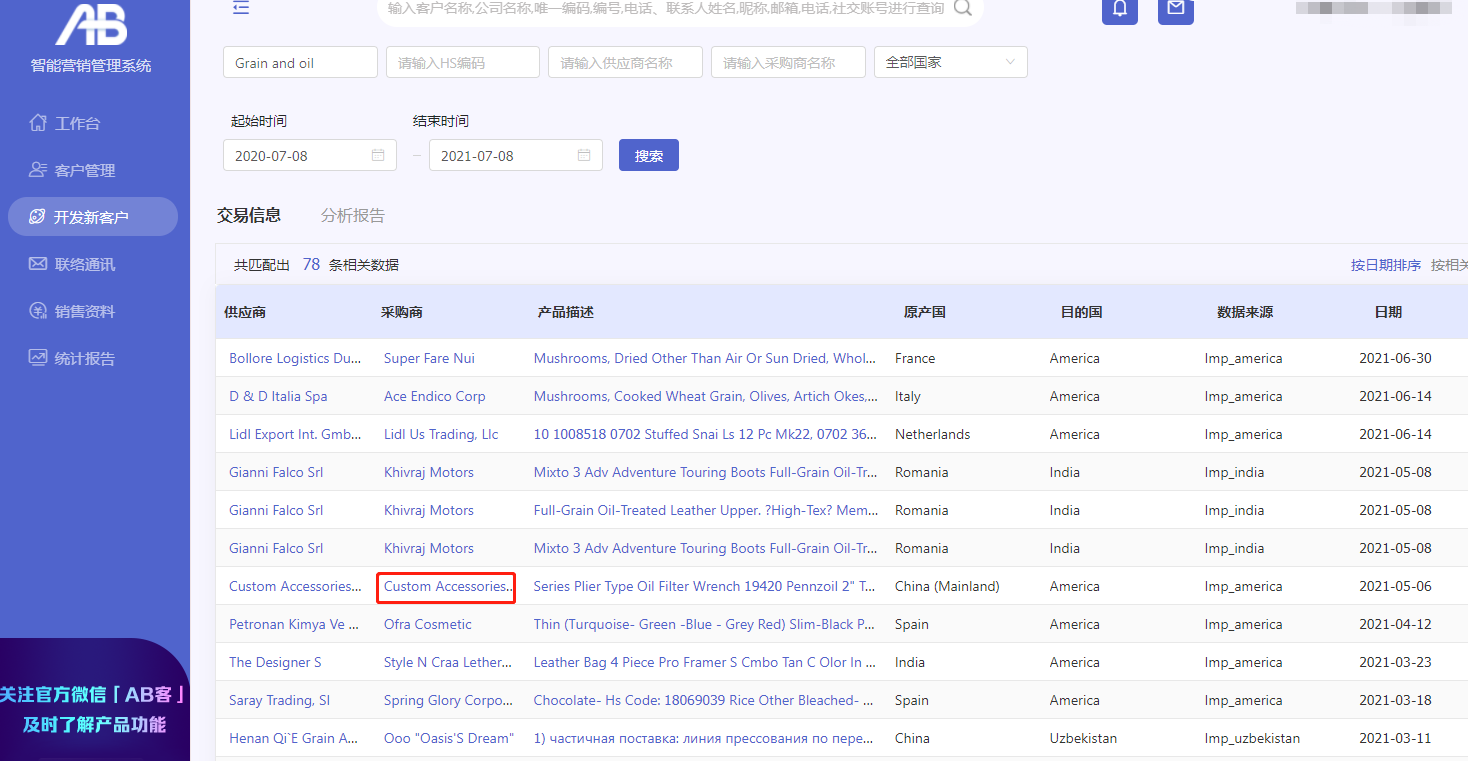
Task: Open product Leather Bag 4 Piece Pro Framer
Action: 705,662
